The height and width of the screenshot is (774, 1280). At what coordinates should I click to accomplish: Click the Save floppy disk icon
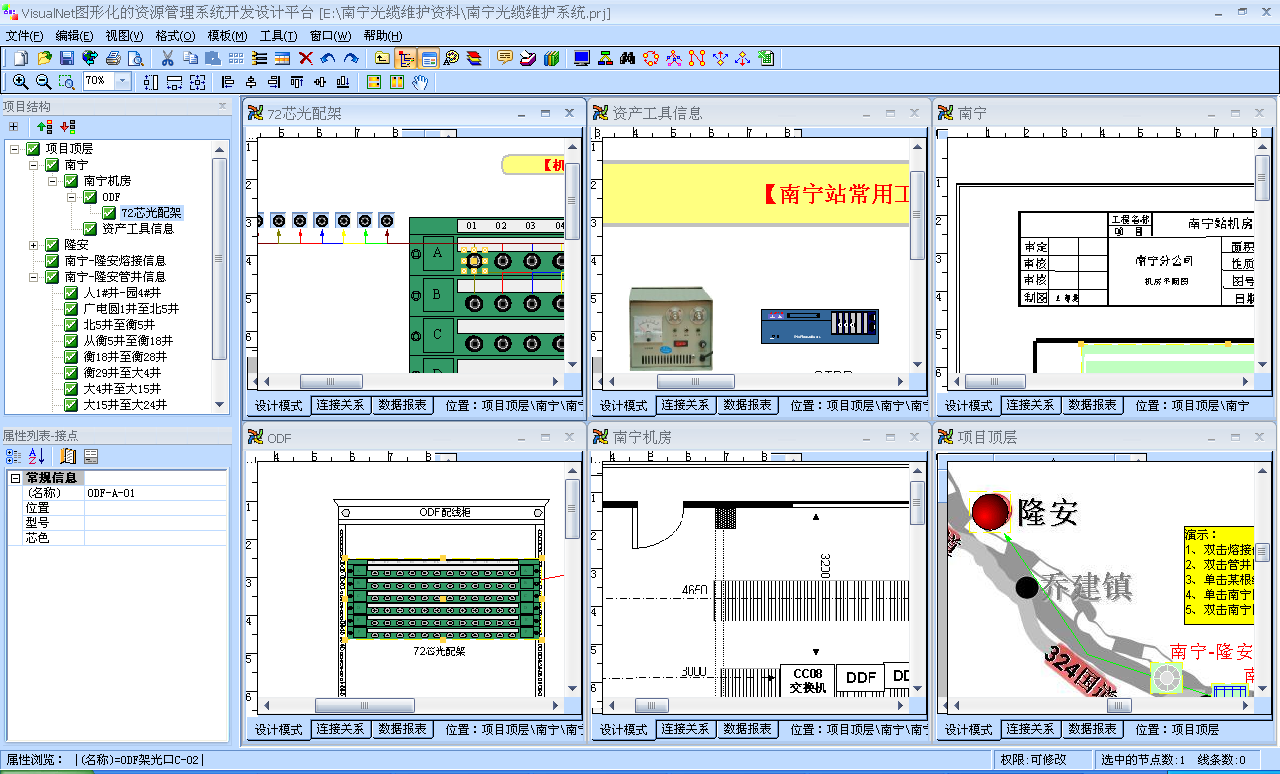coord(66,59)
